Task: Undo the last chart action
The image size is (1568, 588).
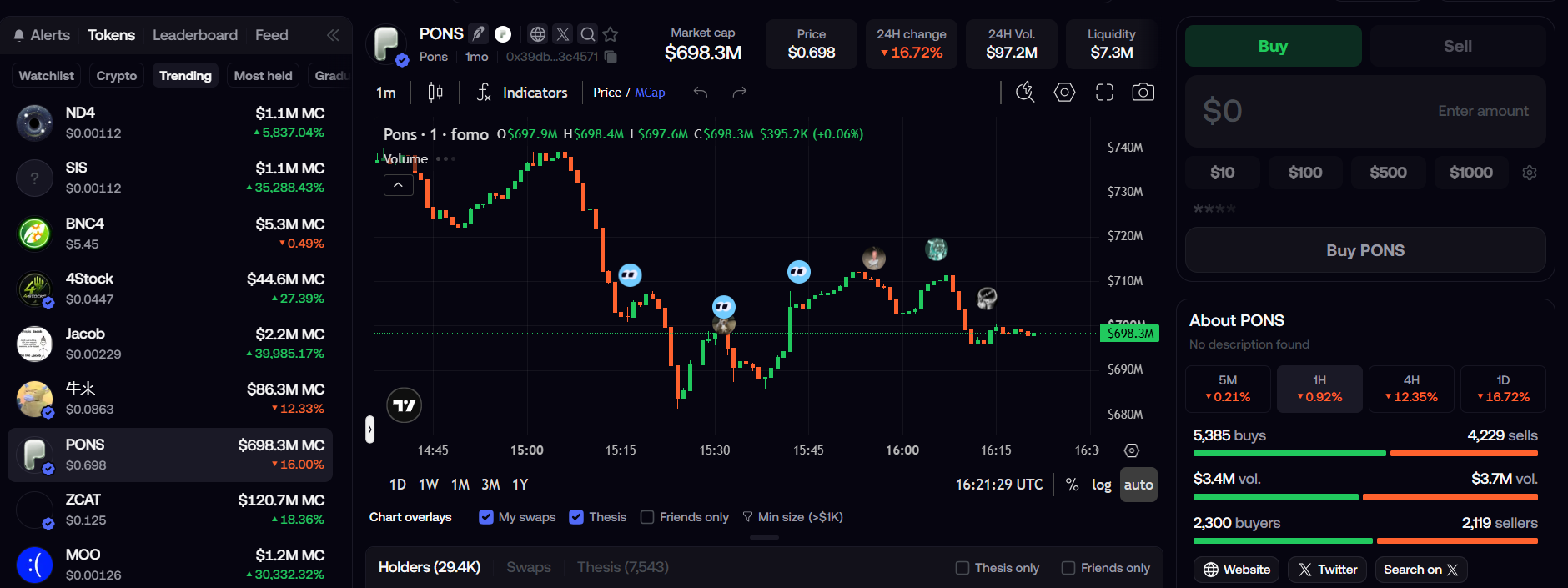Action: [x=701, y=93]
